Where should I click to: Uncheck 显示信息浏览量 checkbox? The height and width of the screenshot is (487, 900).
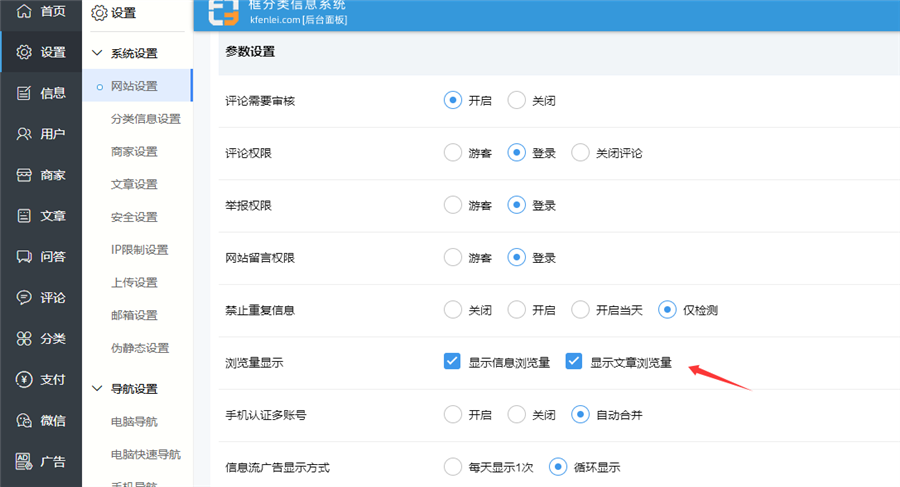pos(452,361)
